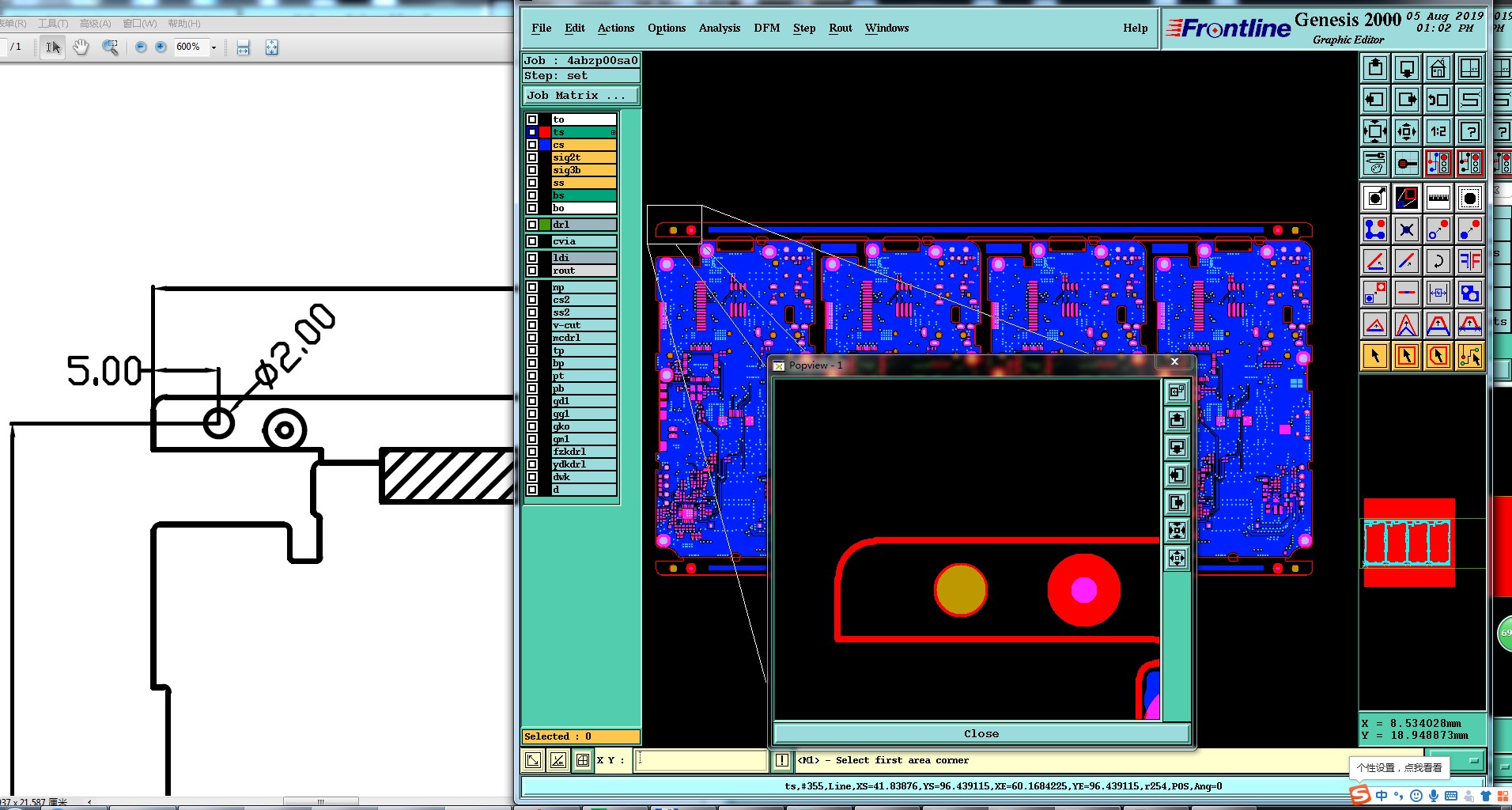Click the Home view icon

pyautogui.click(x=1438, y=68)
